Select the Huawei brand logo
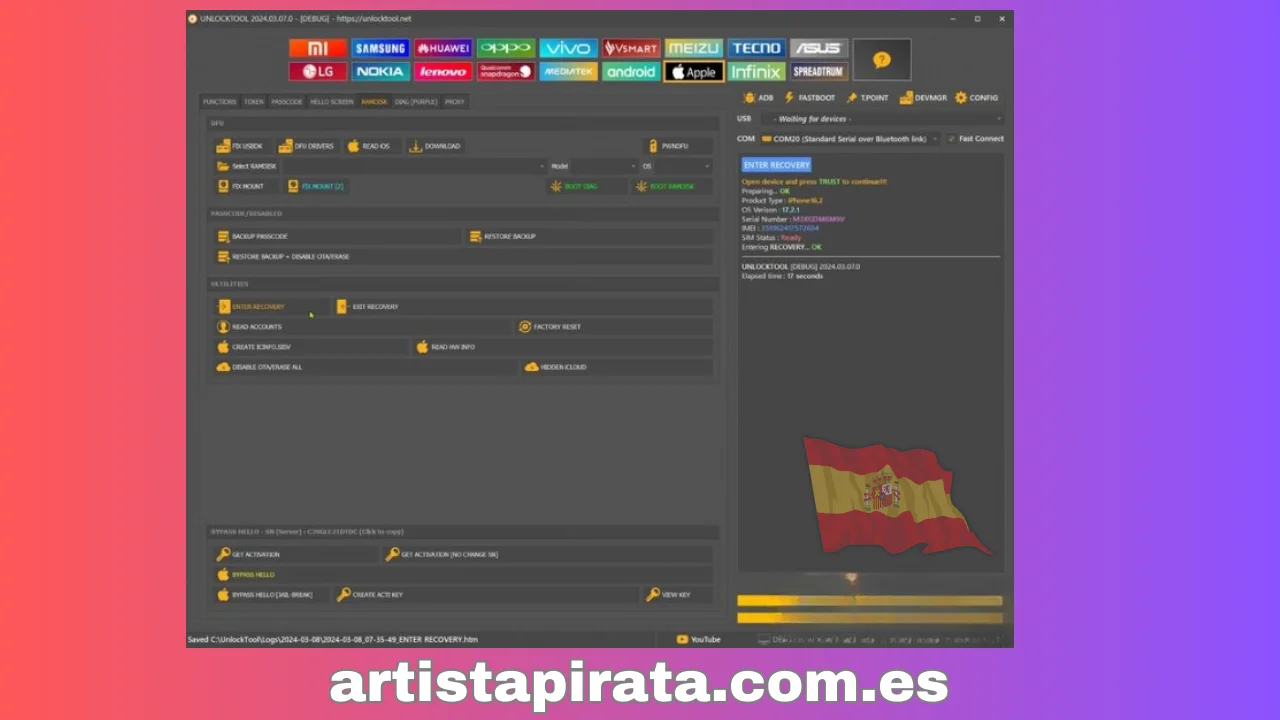This screenshot has width=1280, height=720. (443, 48)
